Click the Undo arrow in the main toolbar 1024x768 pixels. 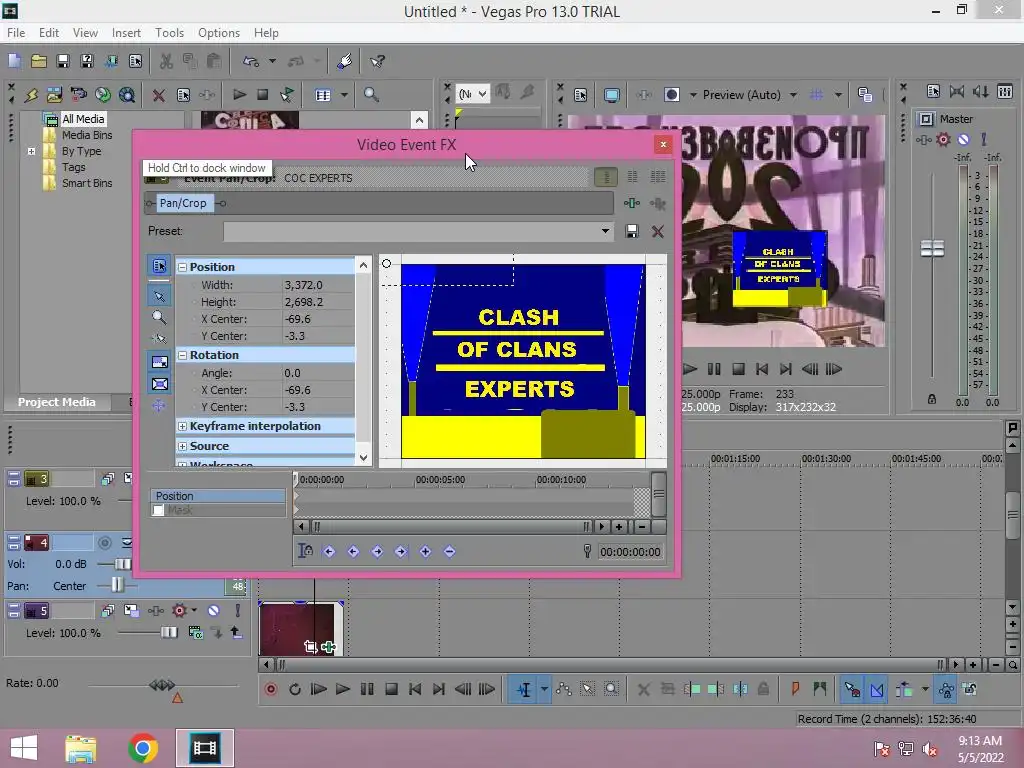click(251, 61)
